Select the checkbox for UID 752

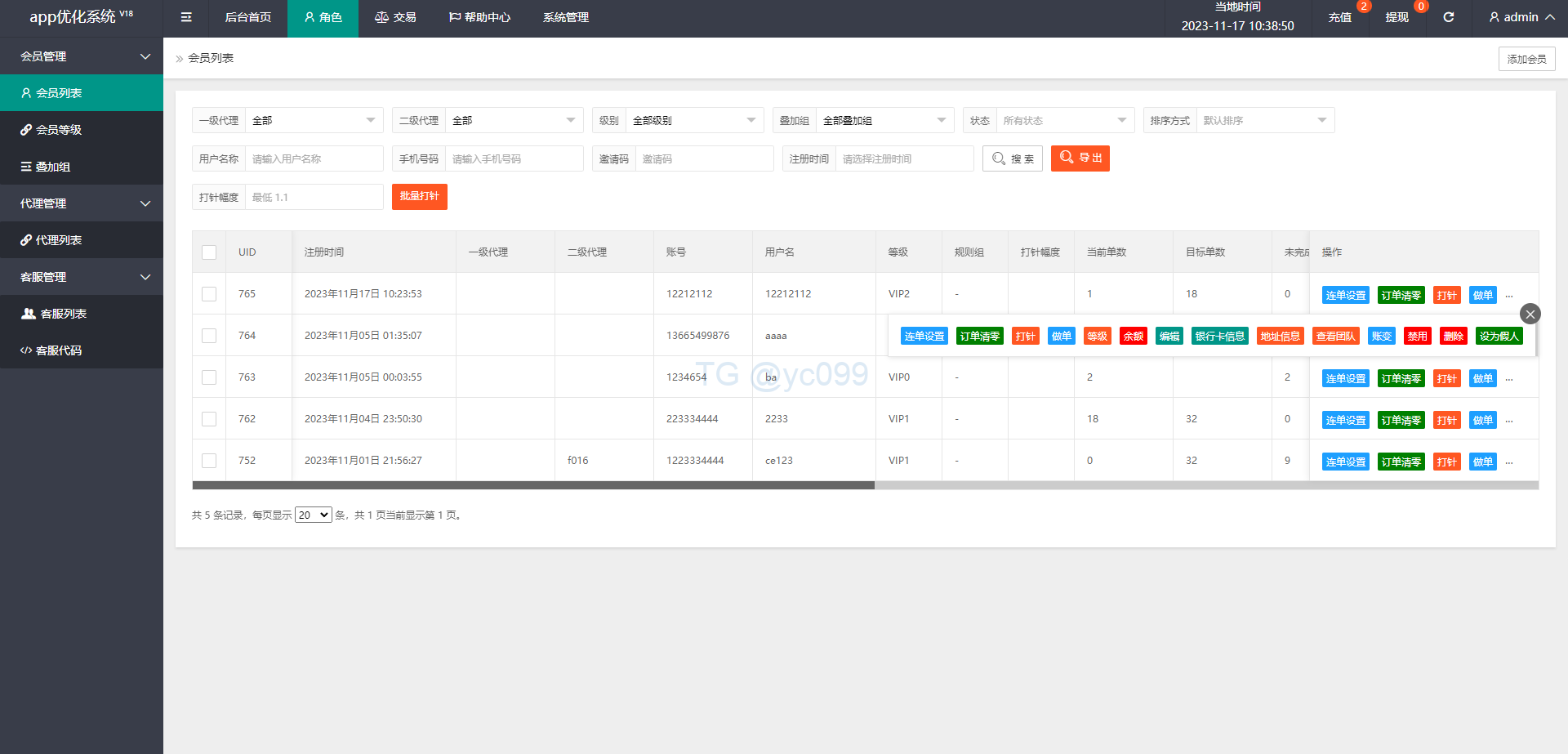pyautogui.click(x=209, y=461)
